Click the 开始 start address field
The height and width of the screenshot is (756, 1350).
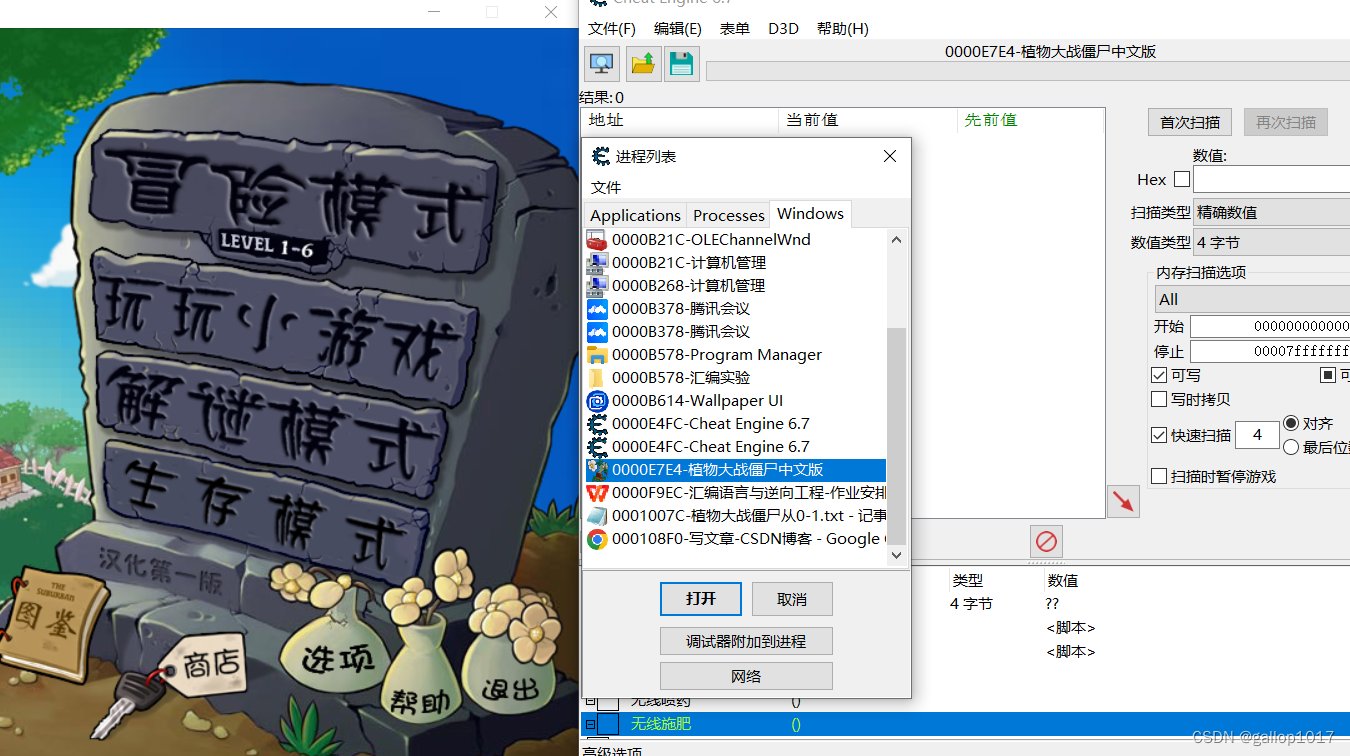pyautogui.click(x=1270, y=327)
